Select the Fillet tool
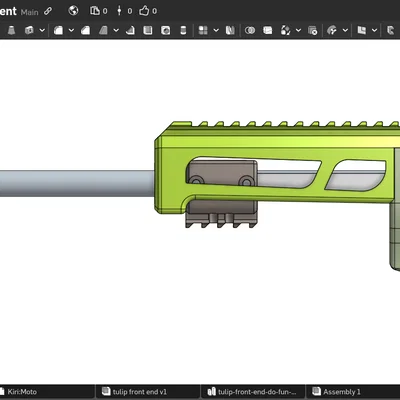Screen dimensions: 400x400 click(58, 30)
